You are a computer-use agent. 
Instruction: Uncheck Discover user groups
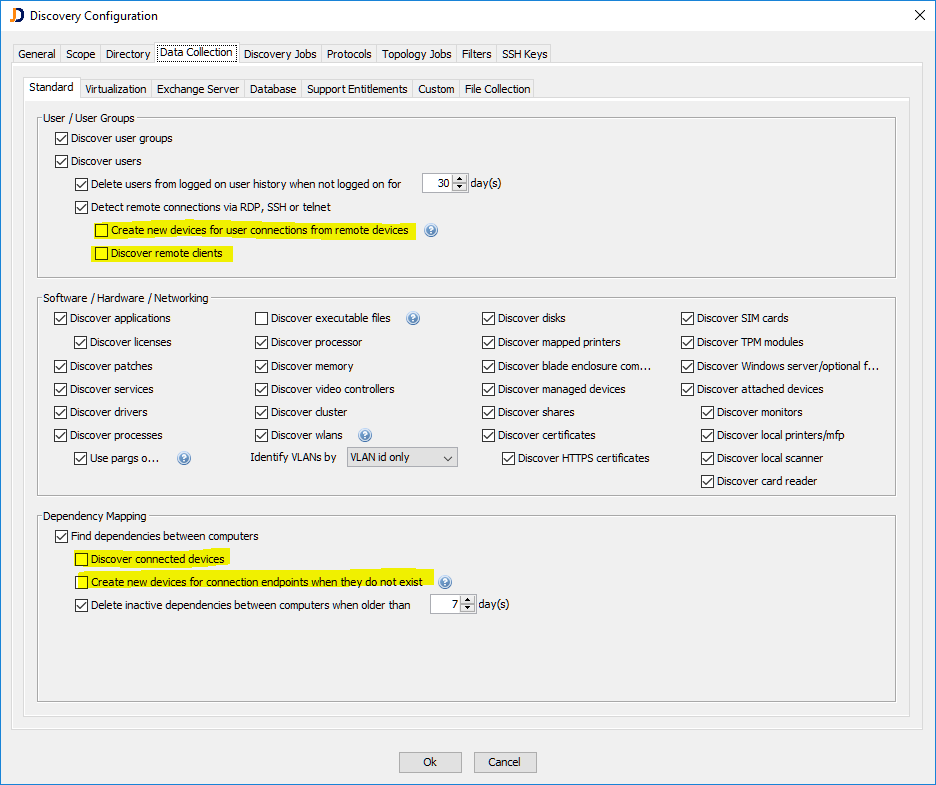(62, 138)
